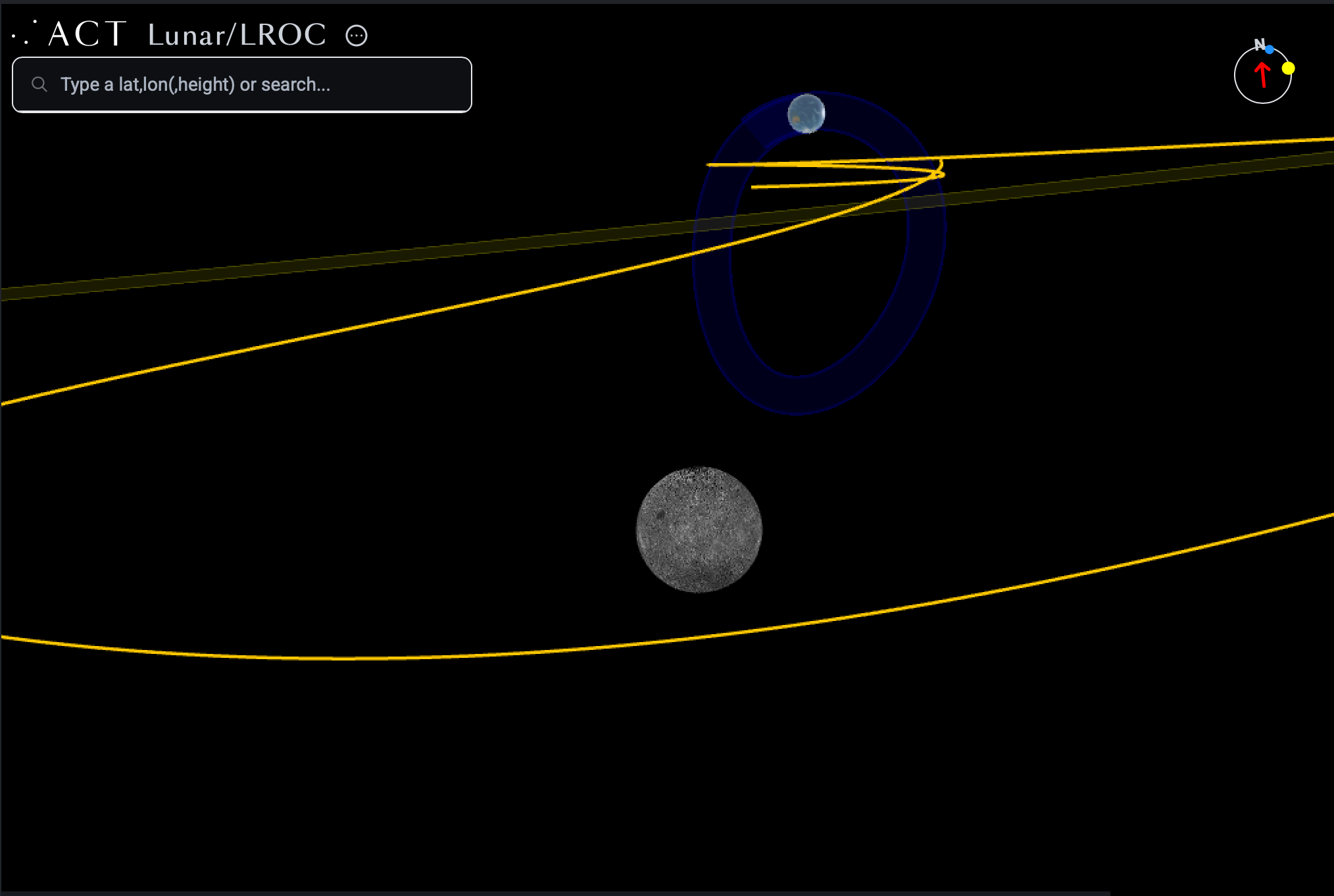Click the ACT title text
This screenshot has width=1334, height=896.
point(87,34)
